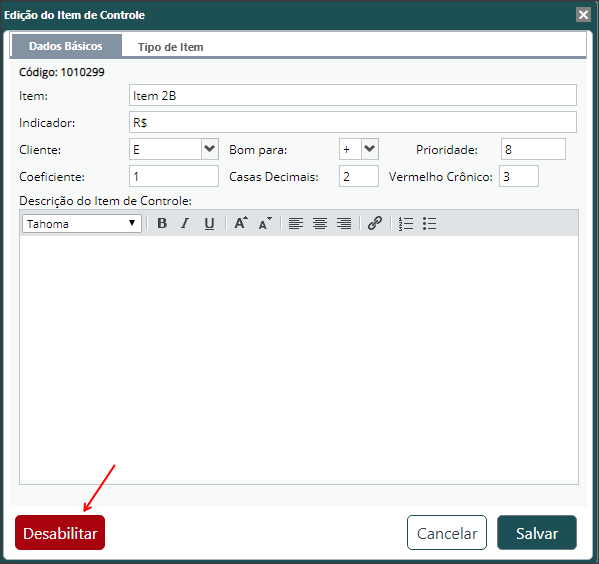
Task: Expand the Cliente dropdown
Action: pyautogui.click(x=210, y=149)
